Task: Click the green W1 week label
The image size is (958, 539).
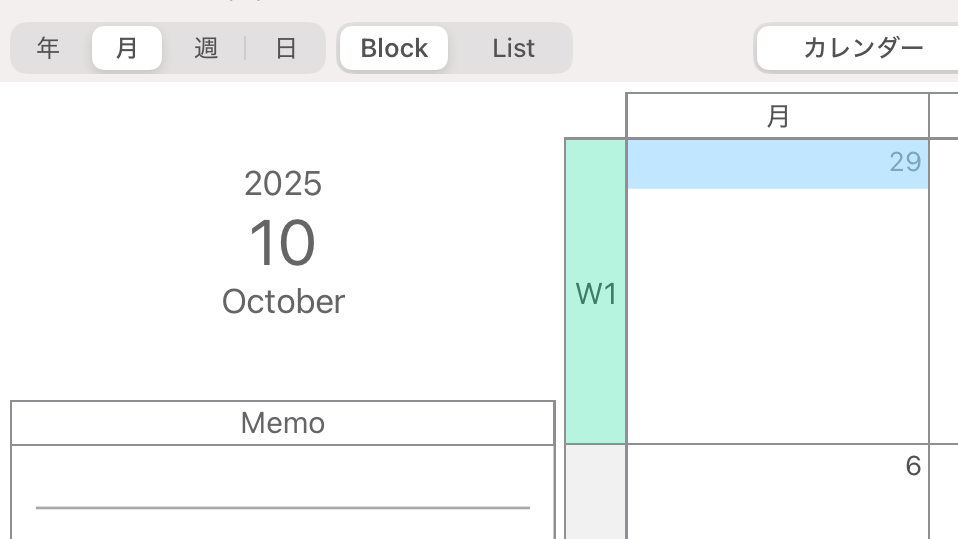Action: [596, 293]
